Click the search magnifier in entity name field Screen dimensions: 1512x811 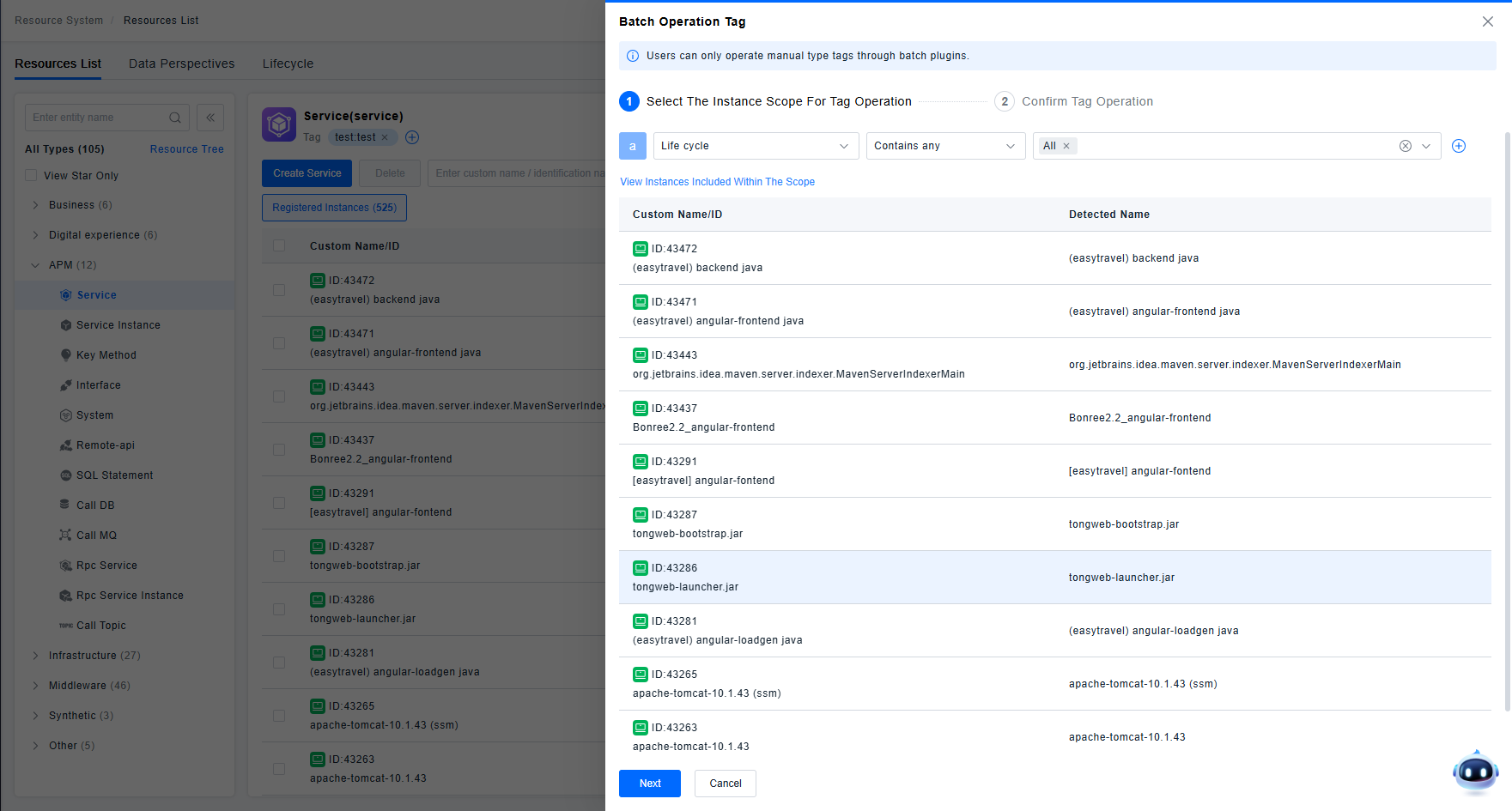pyautogui.click(x=175, y=118)
